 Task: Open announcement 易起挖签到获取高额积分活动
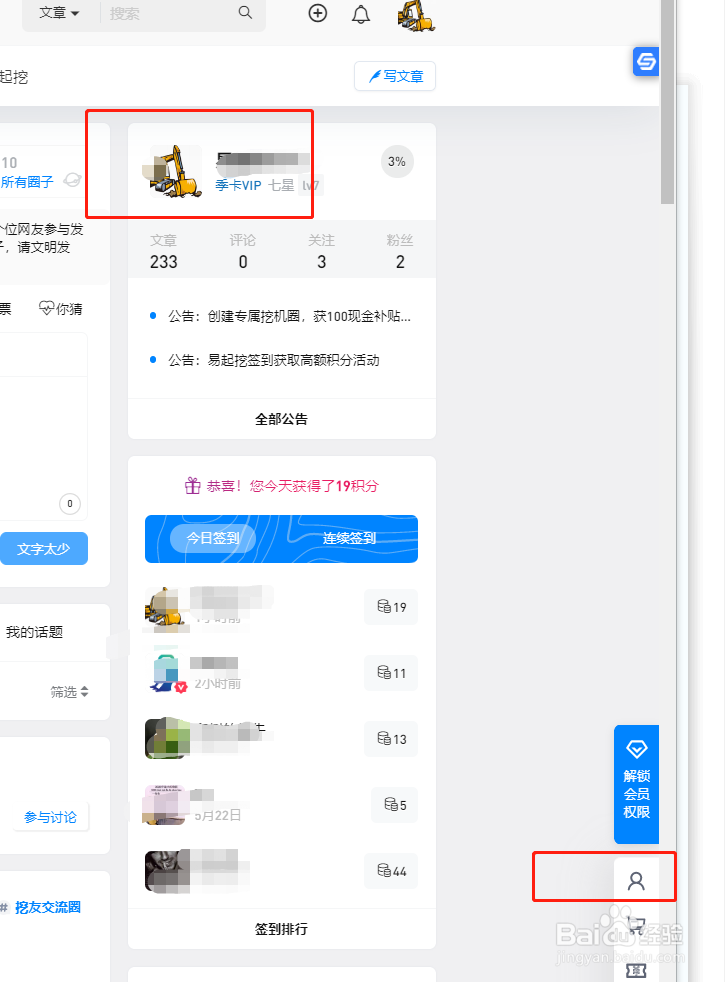pyautogui.click(x=274, y=360)
